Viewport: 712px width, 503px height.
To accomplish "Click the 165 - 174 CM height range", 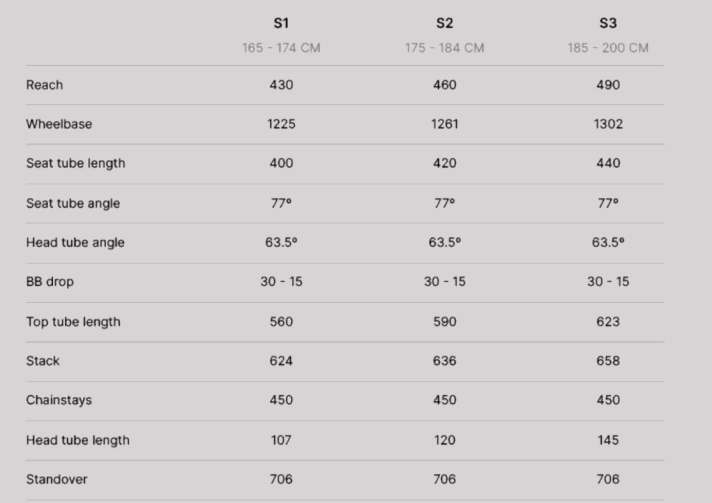I will pyautogui.click(x=281, y=48).
